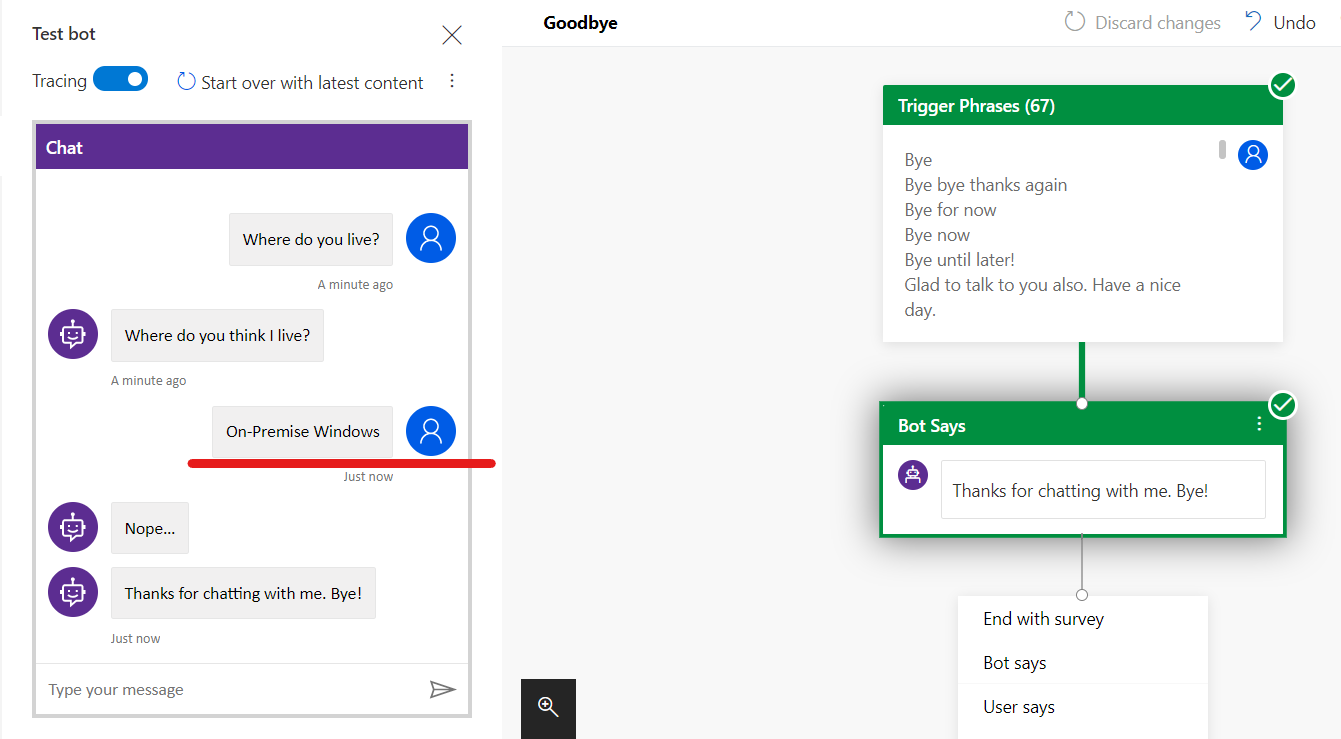Select 'Where do you think I live?' message
Image resolution: width=1341 pixels, height=739 pixels.
coord(217,336)
